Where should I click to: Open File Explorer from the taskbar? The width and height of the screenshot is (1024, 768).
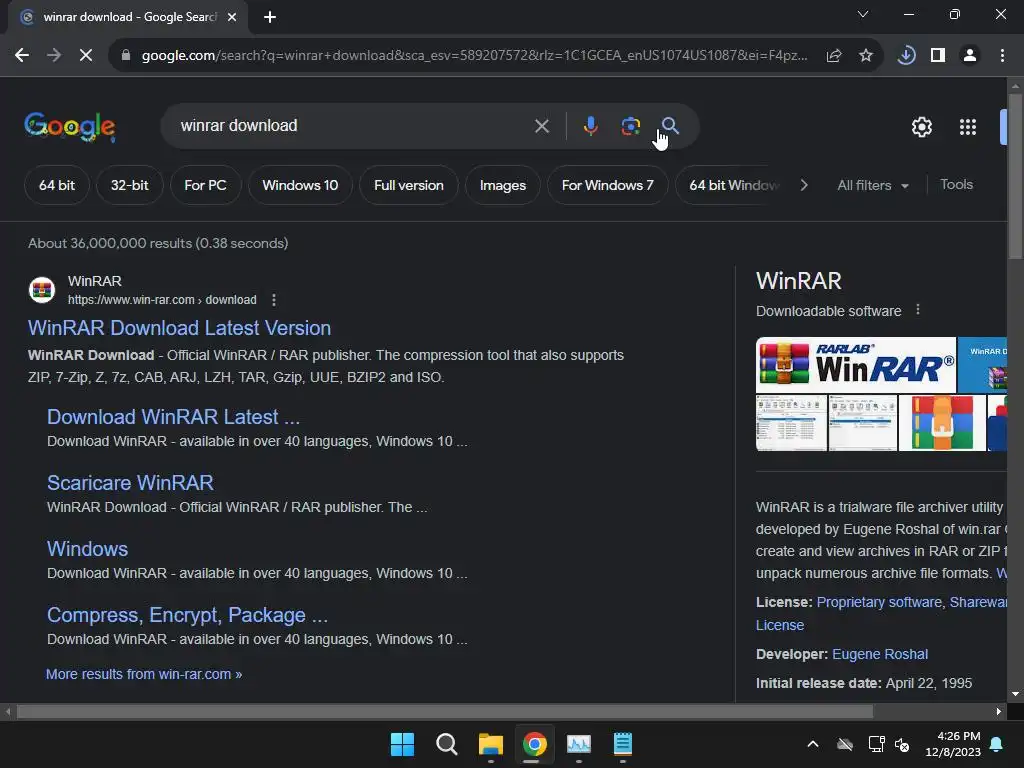[490, 744]
